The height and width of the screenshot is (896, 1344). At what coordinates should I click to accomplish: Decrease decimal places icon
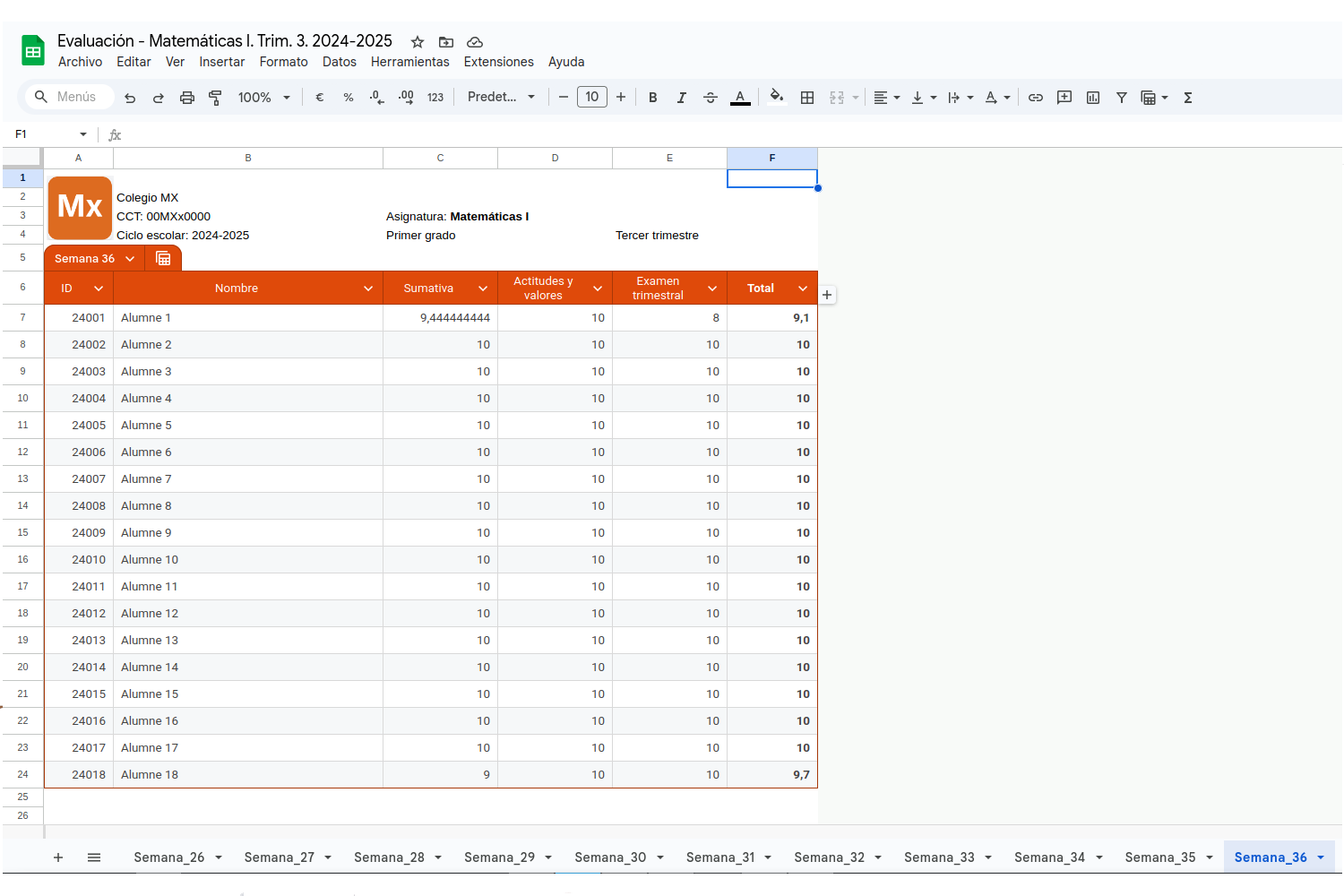click(x=377, y=98)
